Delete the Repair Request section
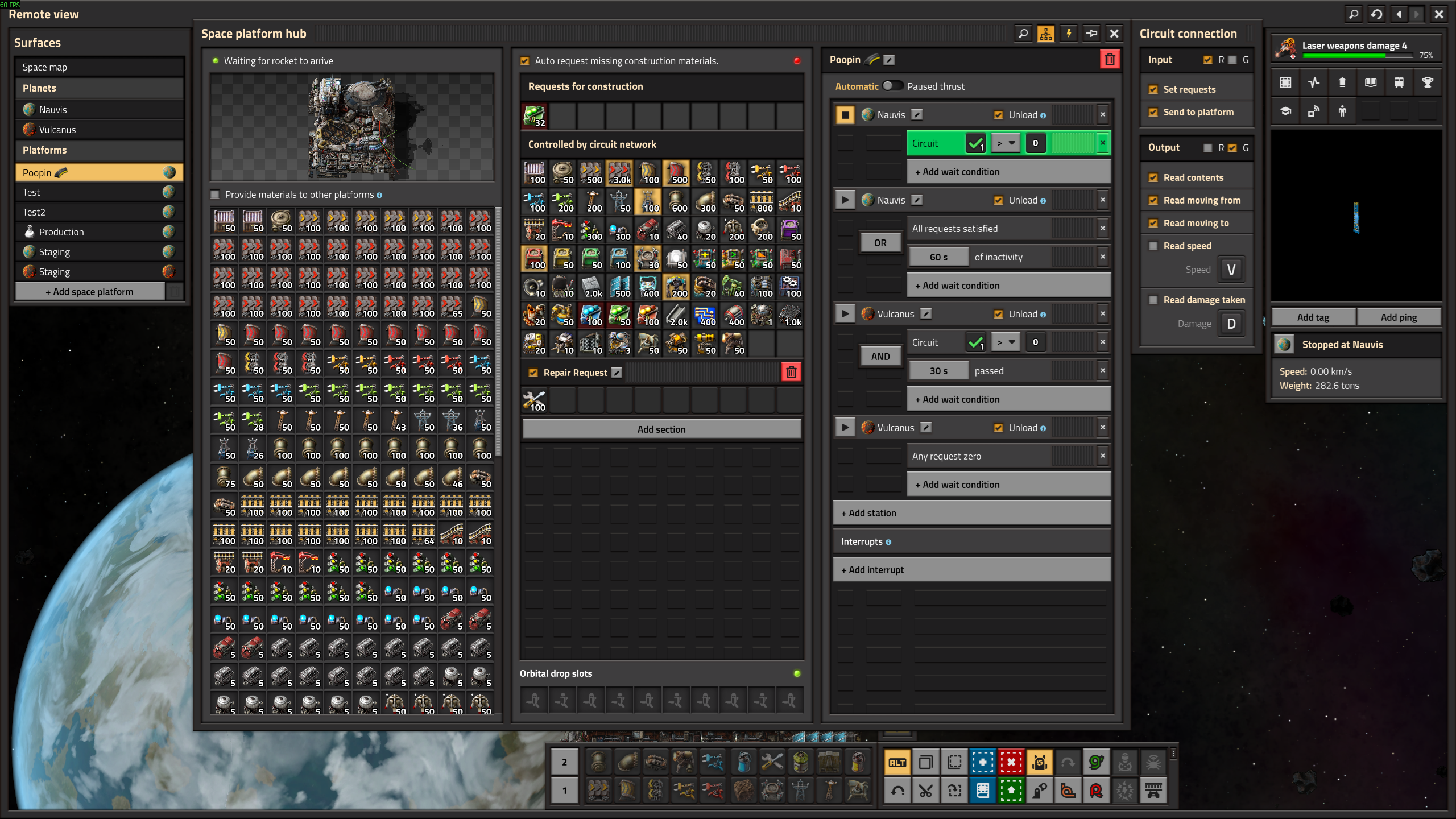This screenshot has height=819, width=1456. [x=791, y=373]
